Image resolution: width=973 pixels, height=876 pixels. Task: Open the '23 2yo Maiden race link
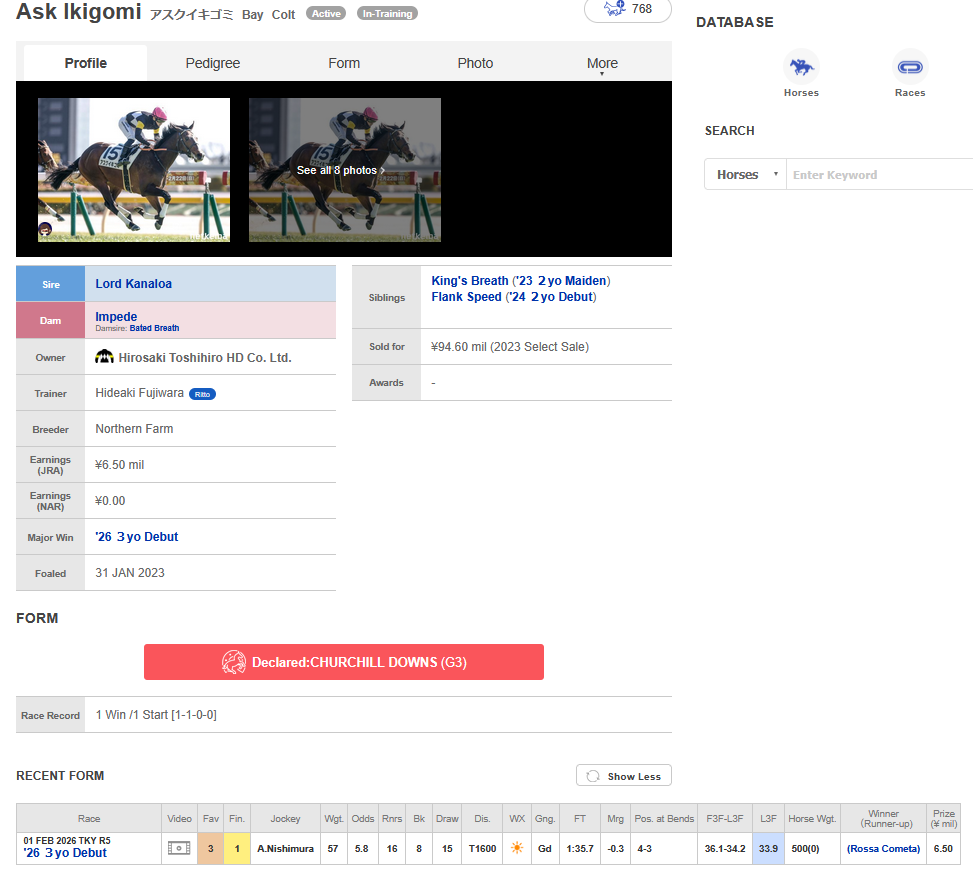562,280
